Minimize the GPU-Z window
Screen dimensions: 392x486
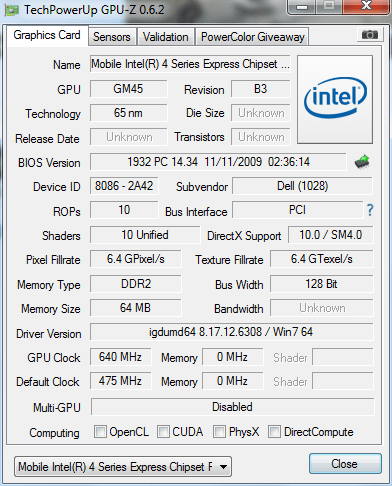point(302,7)
